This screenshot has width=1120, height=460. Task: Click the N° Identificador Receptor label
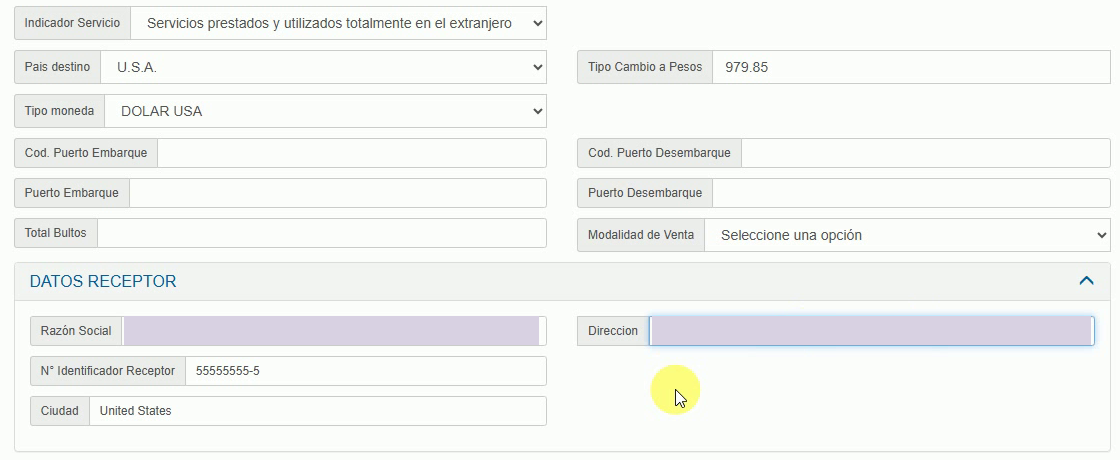click(108, 371)
